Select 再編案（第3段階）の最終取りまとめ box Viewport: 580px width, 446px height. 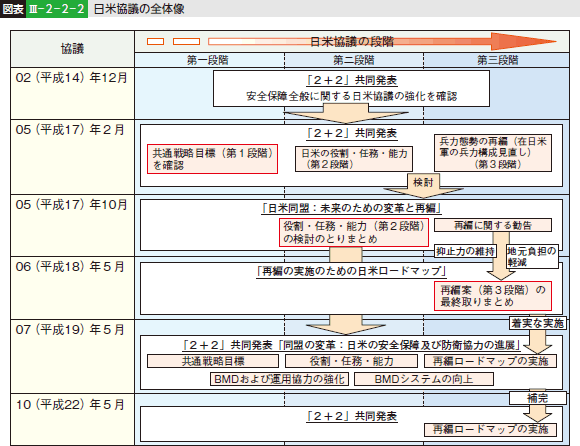tap(493, 296)
